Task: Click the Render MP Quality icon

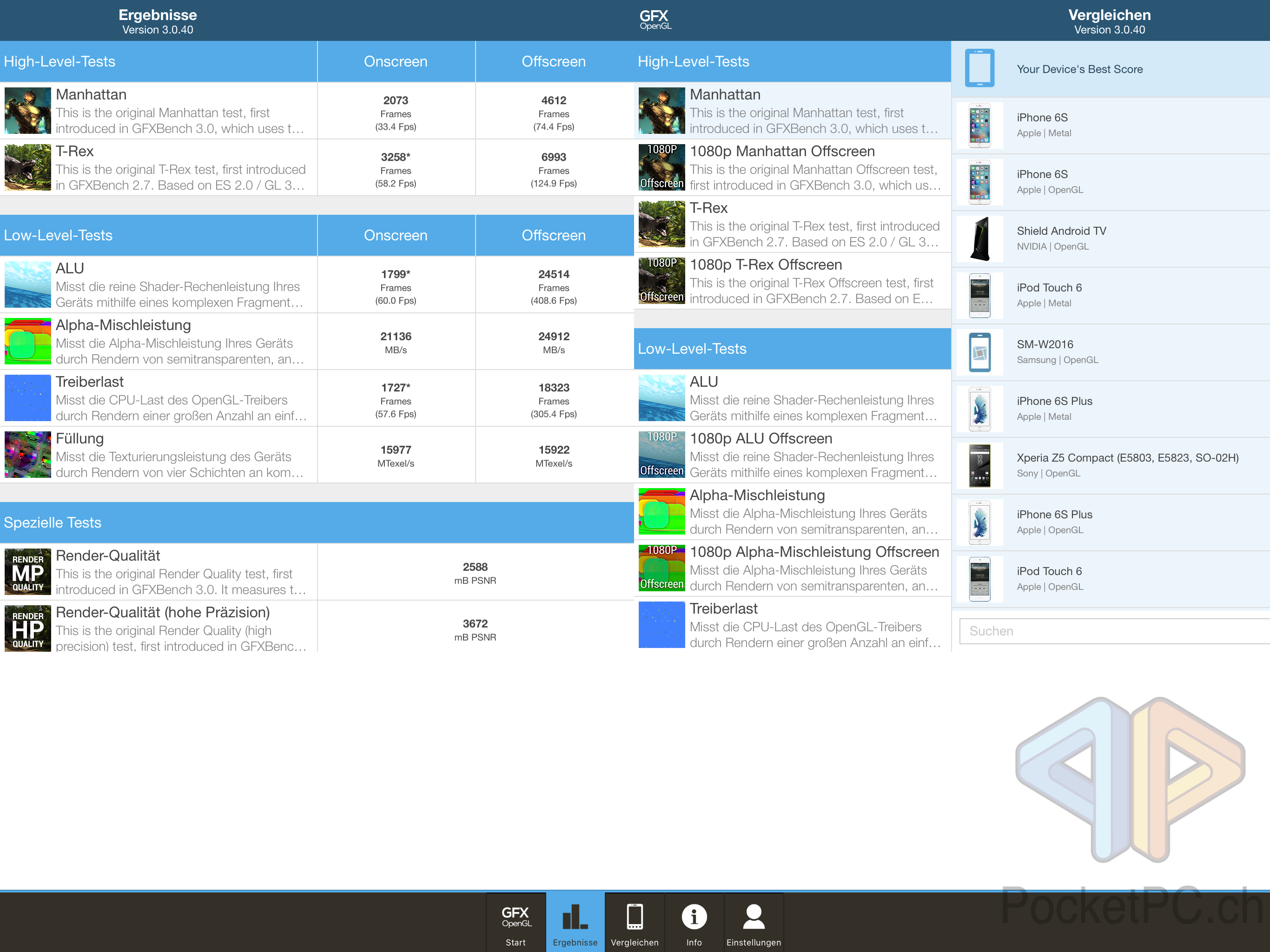Action: pos(27,572)
